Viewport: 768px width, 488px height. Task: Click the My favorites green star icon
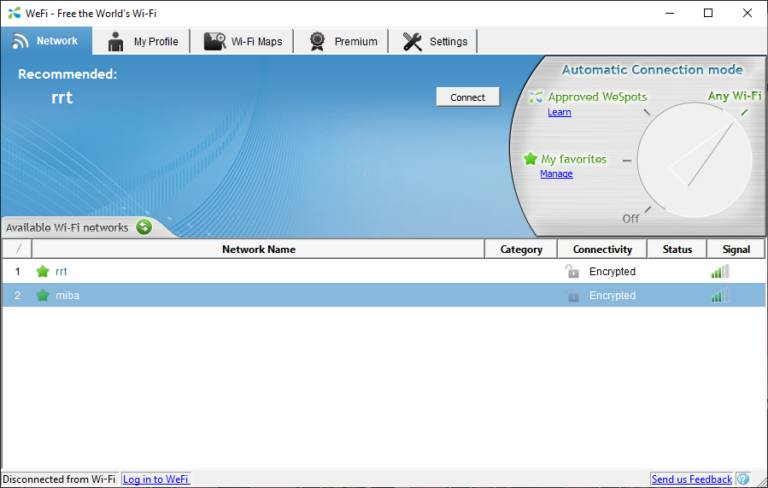coord(530,159)
